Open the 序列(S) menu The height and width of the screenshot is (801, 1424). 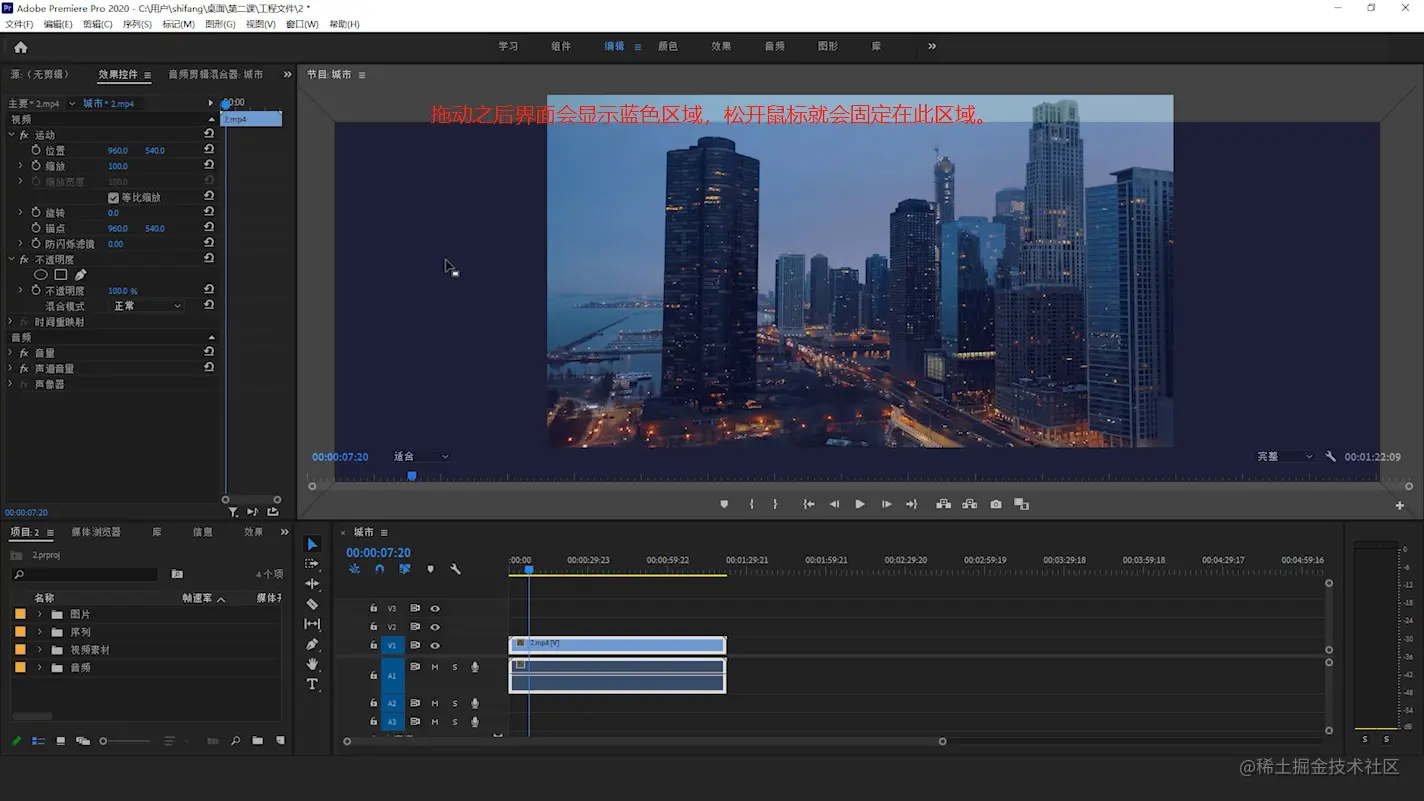(x=137, y=24)
